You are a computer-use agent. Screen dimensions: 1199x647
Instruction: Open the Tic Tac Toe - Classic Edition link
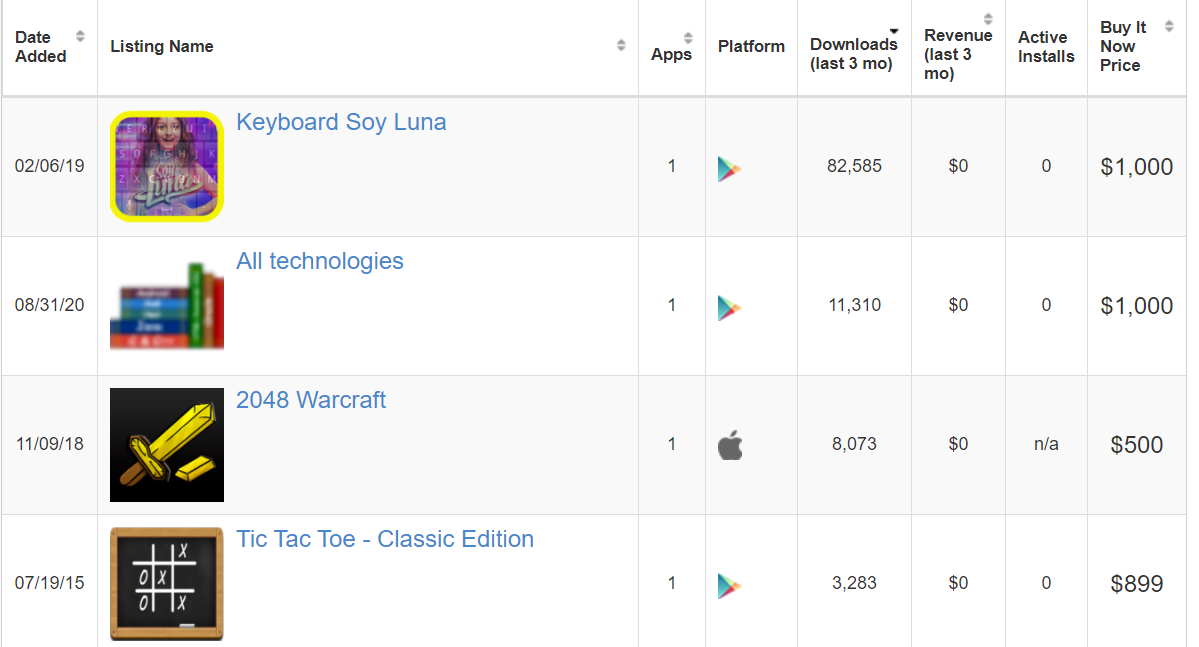click(385, 539)
